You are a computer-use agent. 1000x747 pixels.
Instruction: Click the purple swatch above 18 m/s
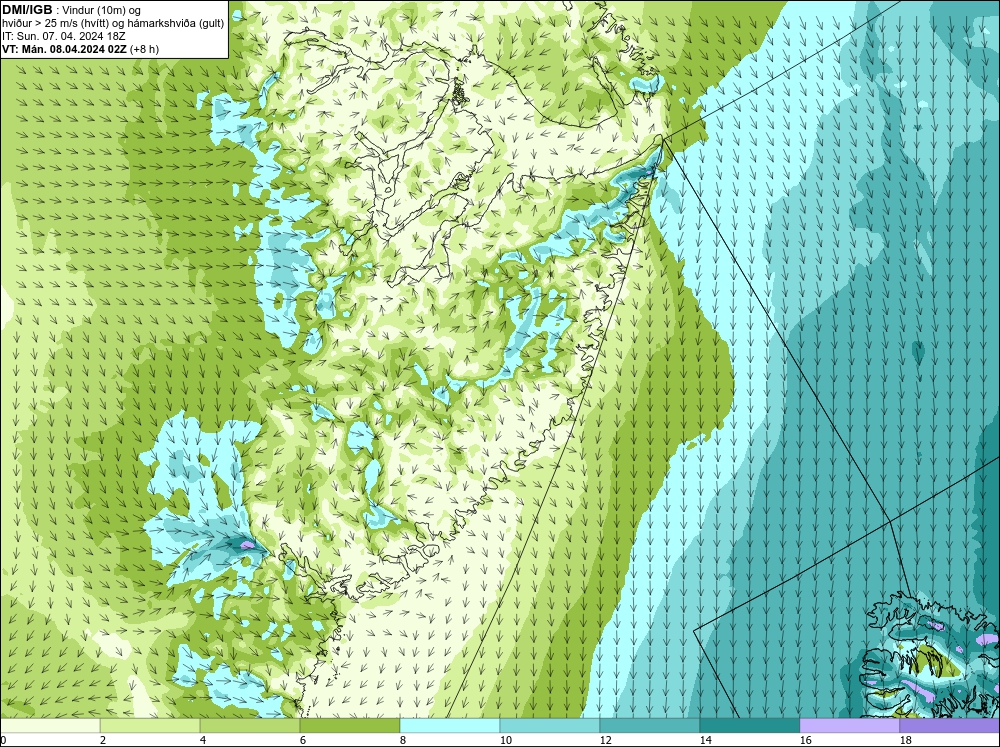click(x=949, y=726)
